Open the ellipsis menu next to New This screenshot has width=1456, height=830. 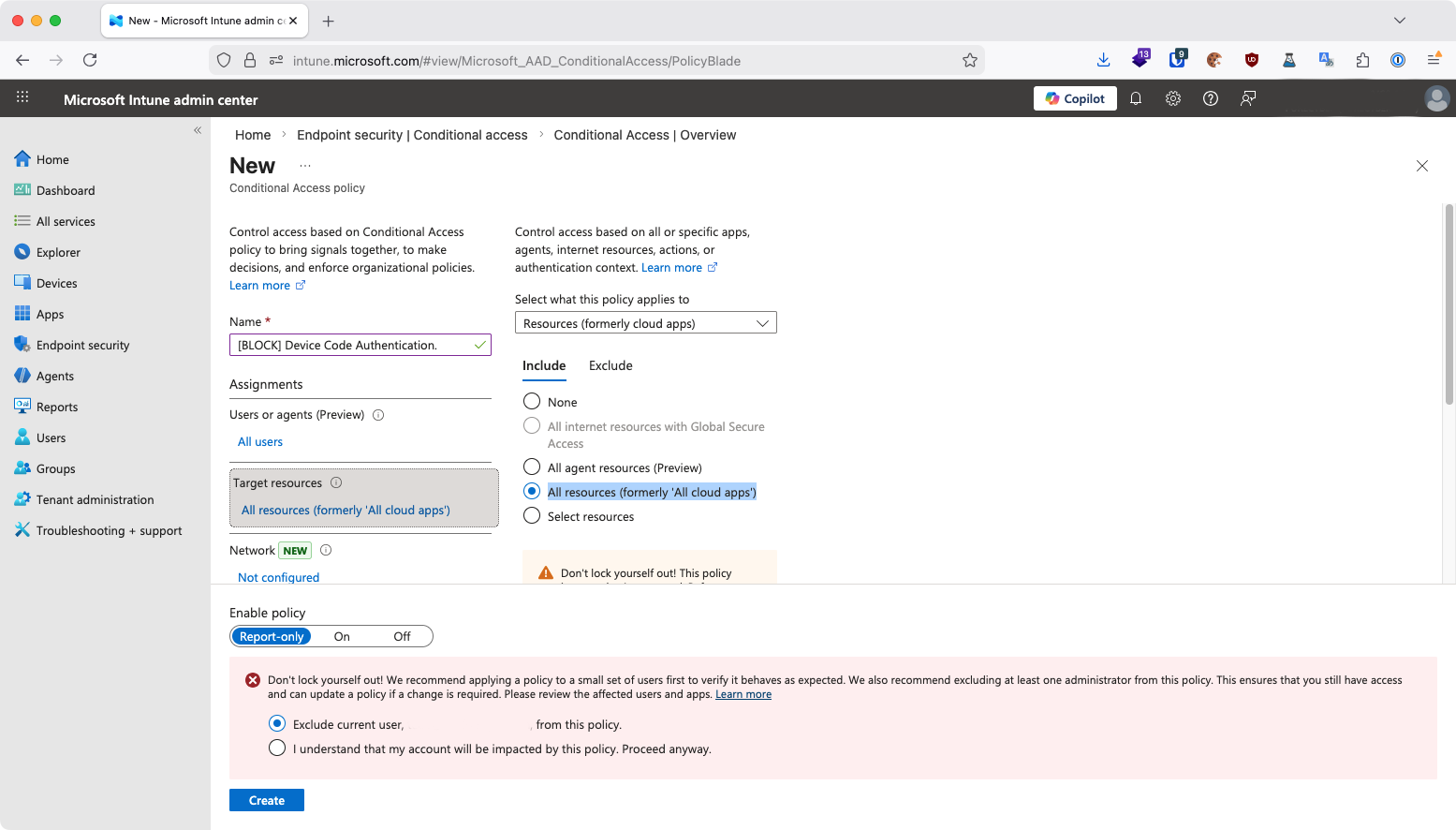(x=305, y=166)
